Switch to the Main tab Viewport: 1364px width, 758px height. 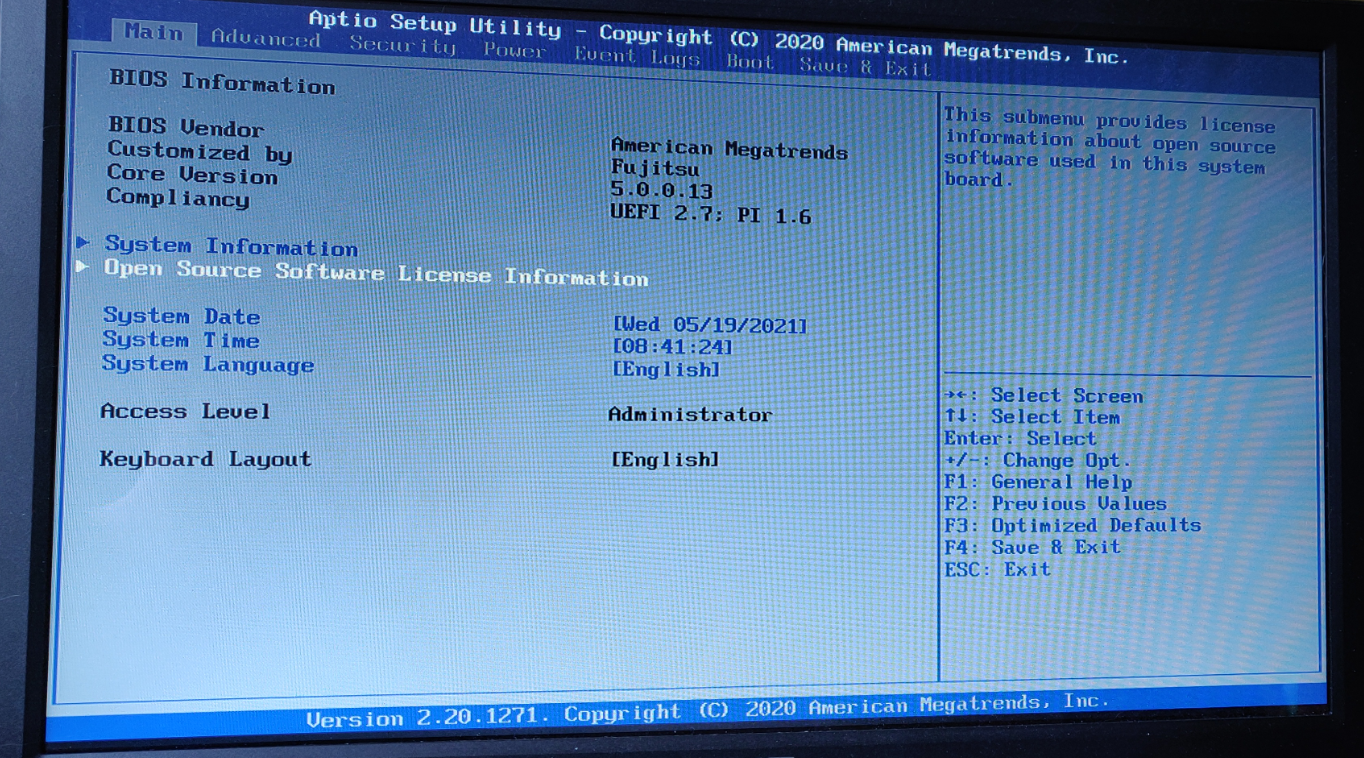point(154,32)
